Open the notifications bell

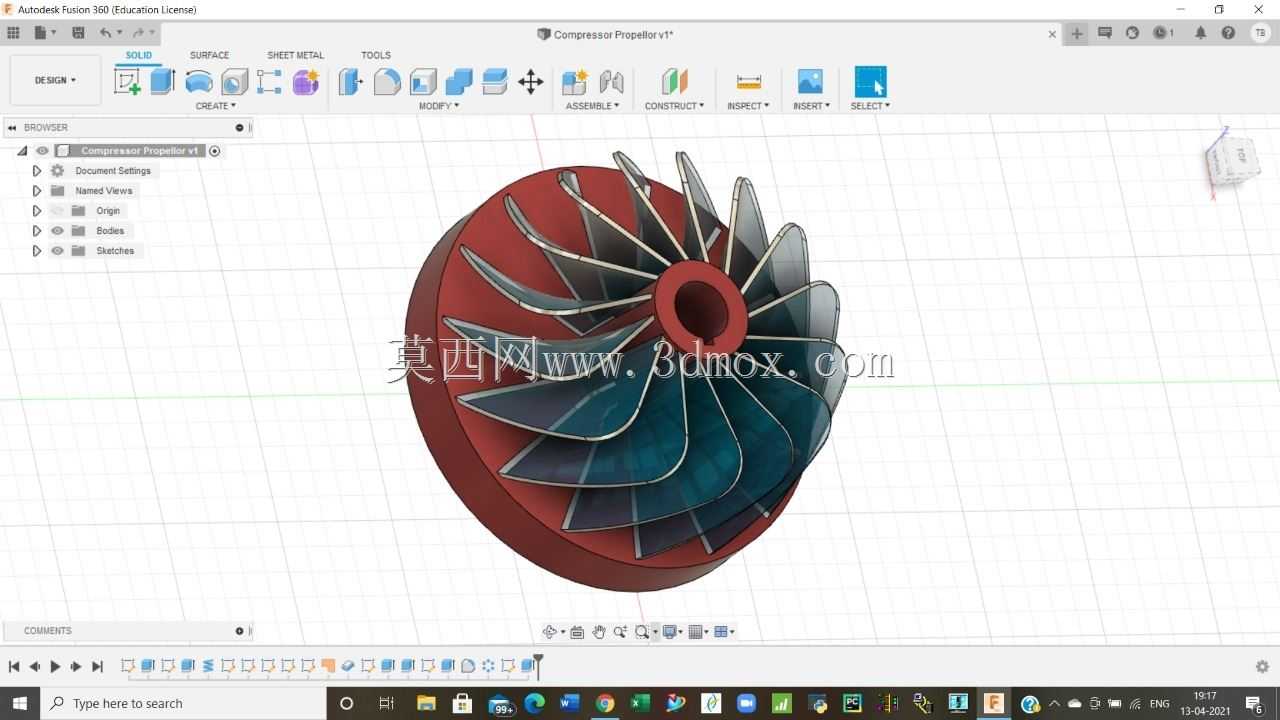coord(1201,33)
